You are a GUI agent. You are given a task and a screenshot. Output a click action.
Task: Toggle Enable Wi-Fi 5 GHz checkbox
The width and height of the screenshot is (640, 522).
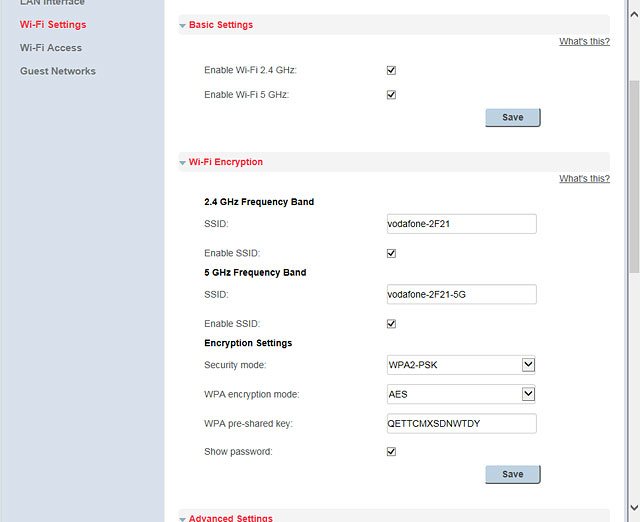391,95
